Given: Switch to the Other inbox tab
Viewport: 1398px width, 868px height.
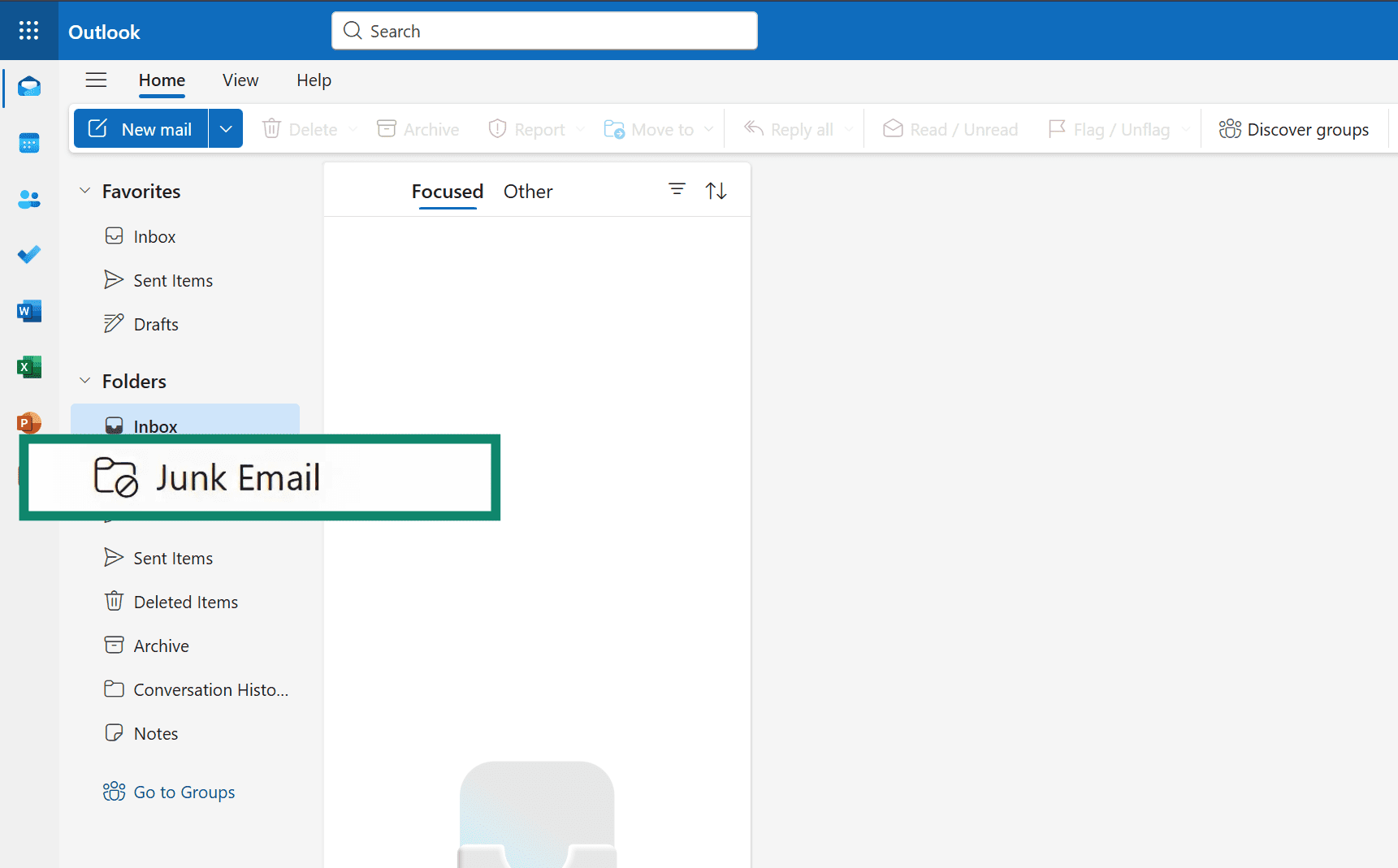Looking at the screenshot, I should 528,191.
